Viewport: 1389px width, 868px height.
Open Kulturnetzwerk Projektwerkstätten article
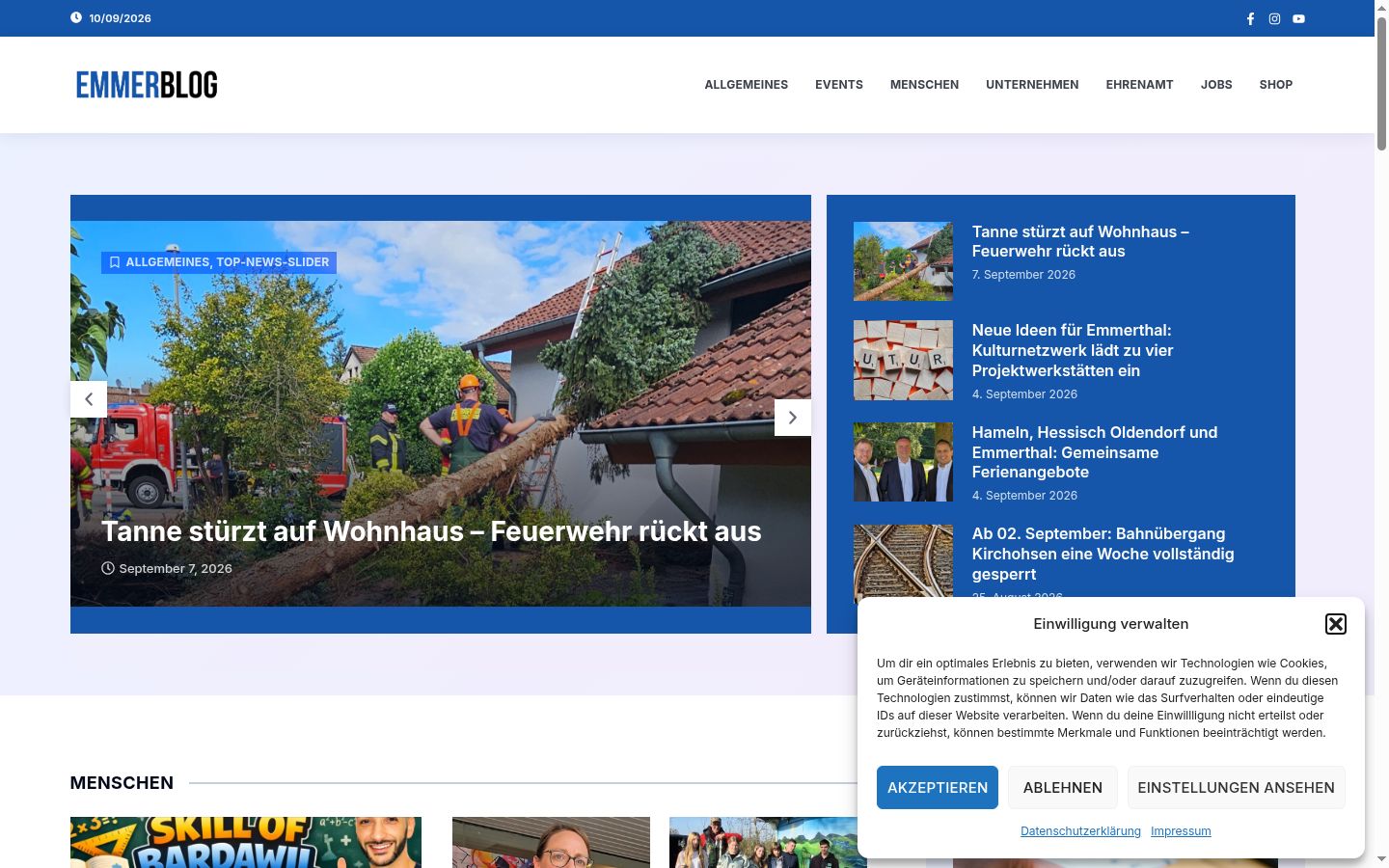(1073, 350)
